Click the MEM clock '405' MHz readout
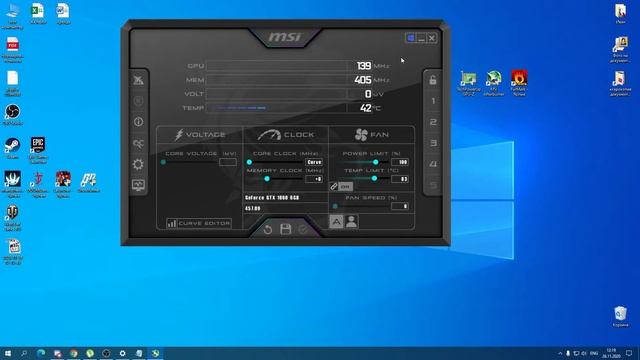 (x=363, y=80)
